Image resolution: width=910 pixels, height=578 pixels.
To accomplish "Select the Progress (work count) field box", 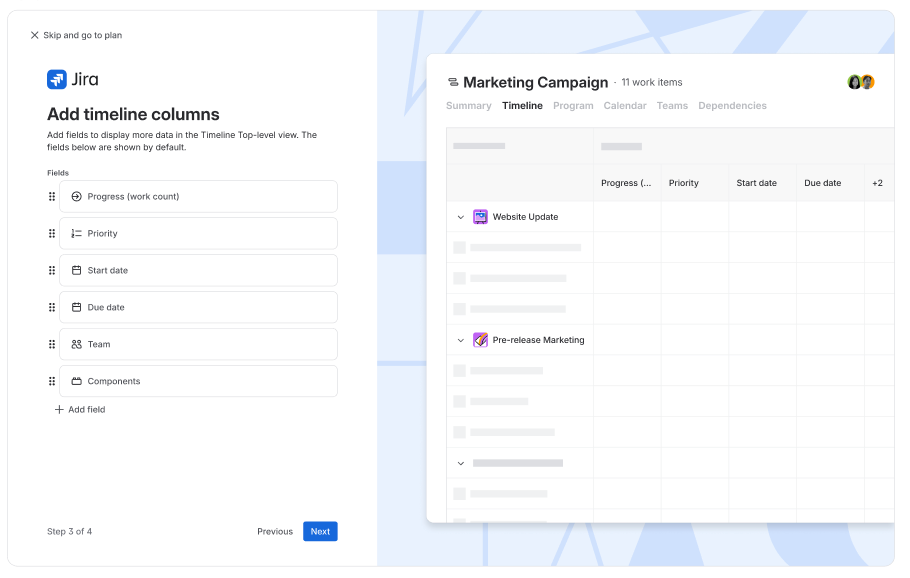I will (198, 197).
